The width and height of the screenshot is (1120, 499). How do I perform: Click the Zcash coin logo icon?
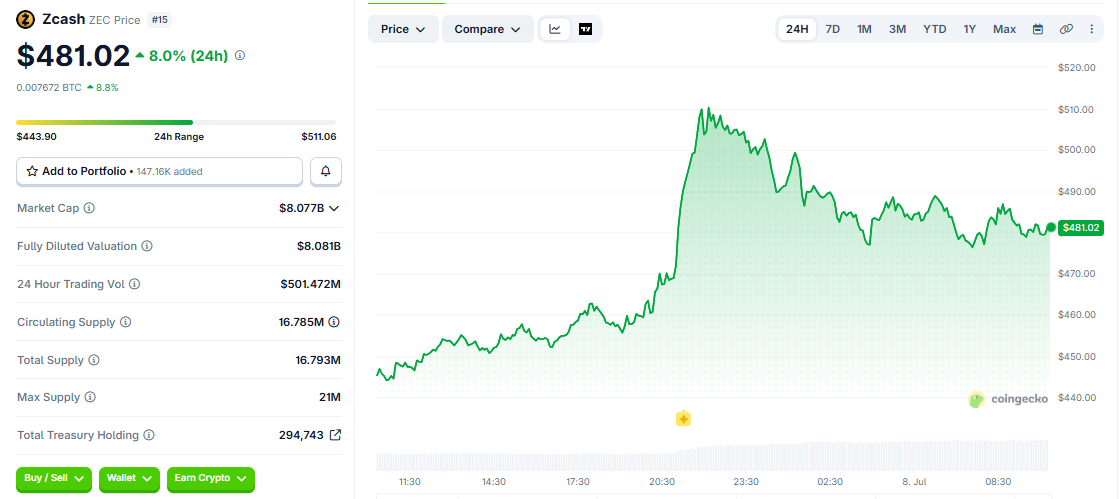26,20
